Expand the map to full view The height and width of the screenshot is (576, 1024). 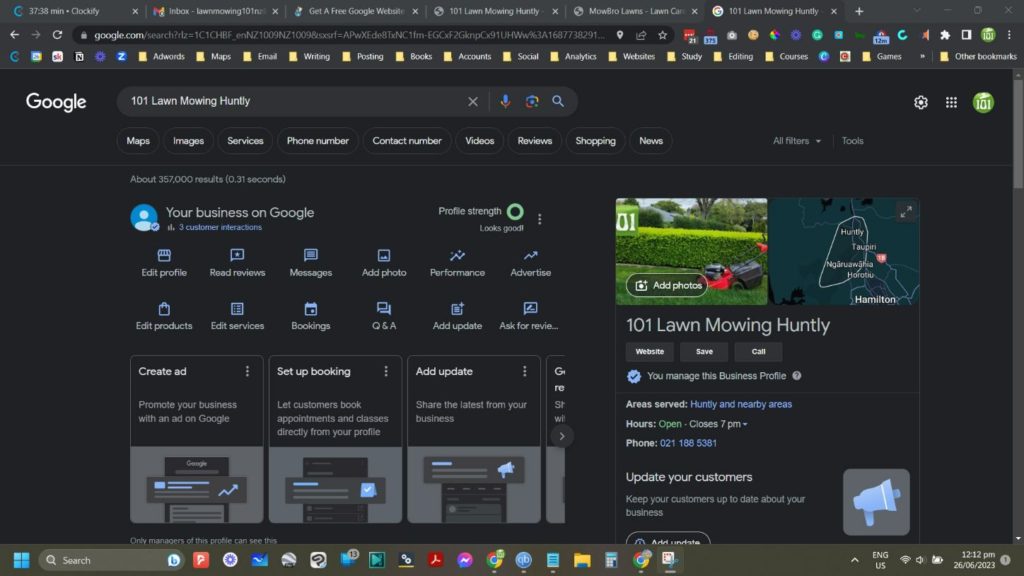coord(906,212)
